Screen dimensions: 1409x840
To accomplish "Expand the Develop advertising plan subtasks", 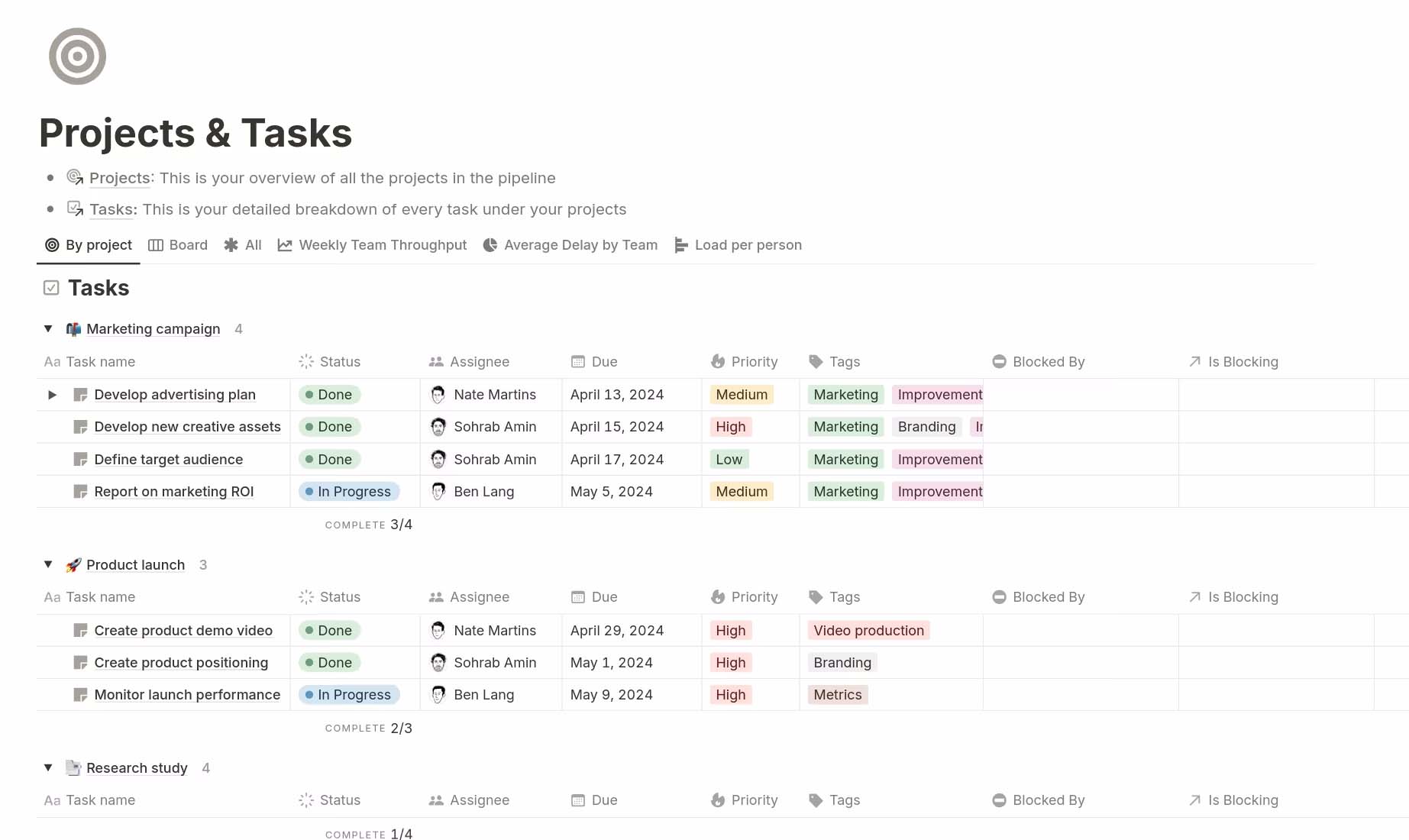I will 52,395.
